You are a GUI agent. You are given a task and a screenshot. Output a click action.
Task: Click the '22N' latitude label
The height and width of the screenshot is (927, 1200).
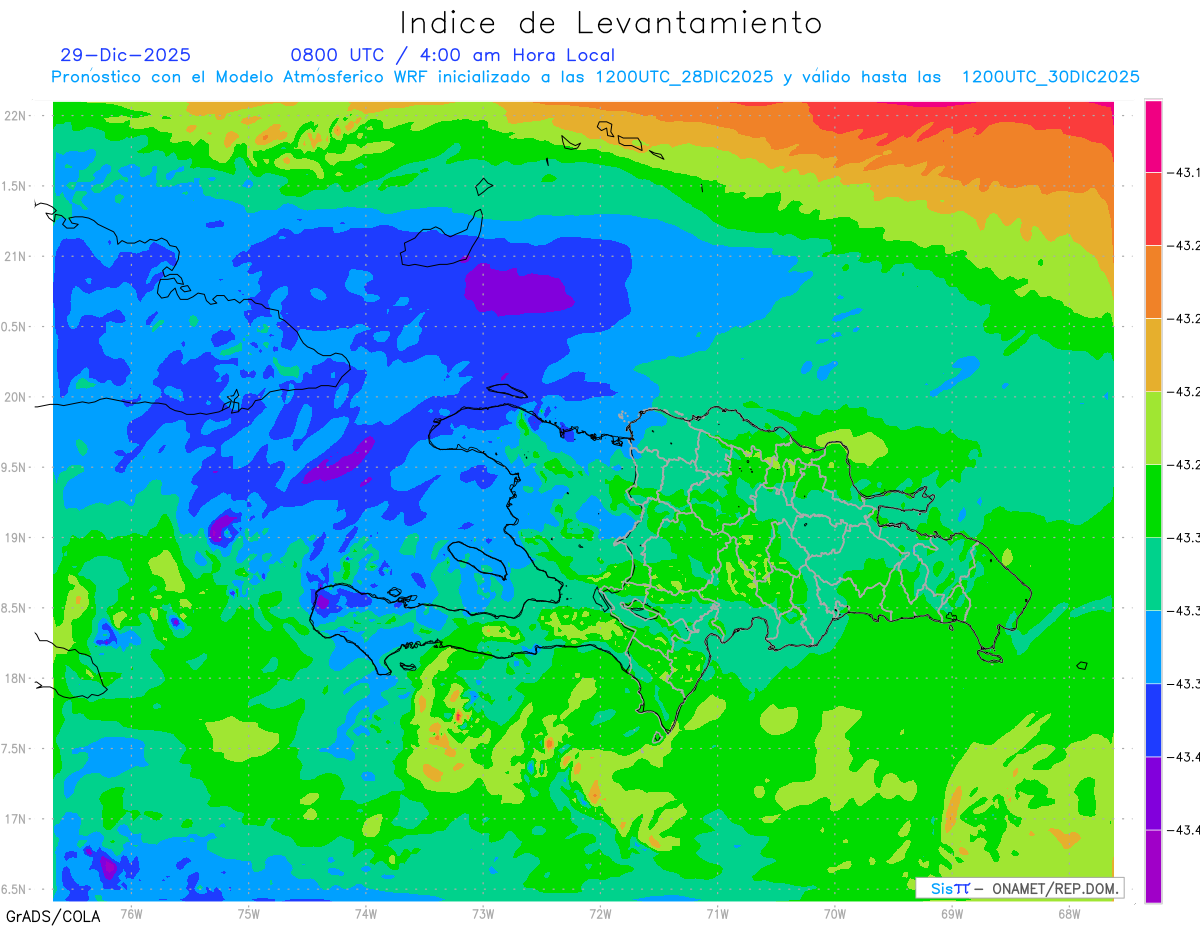point(16,116)
